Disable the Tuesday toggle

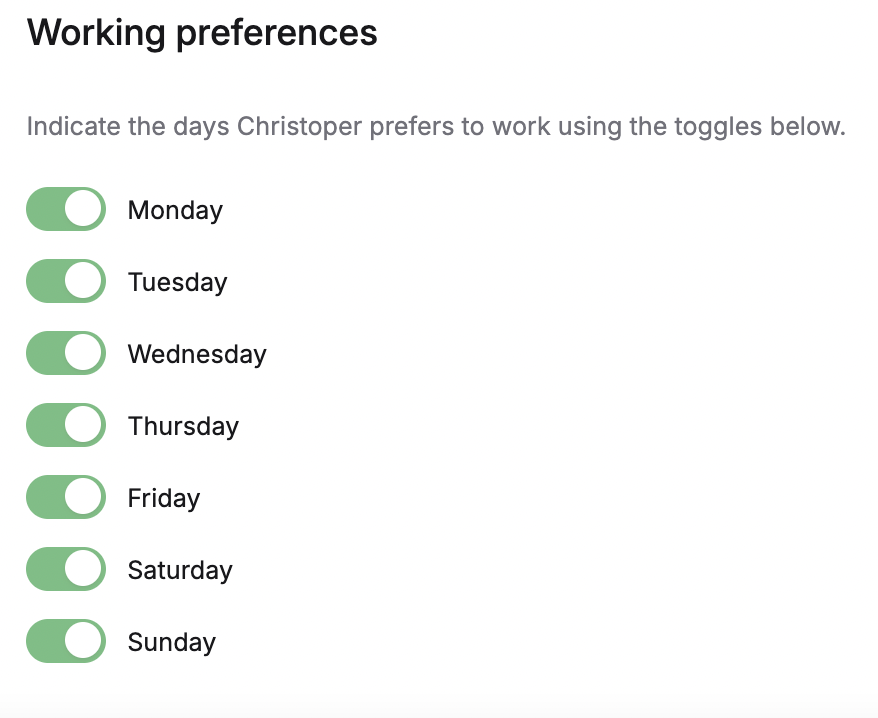coord(65,281)
